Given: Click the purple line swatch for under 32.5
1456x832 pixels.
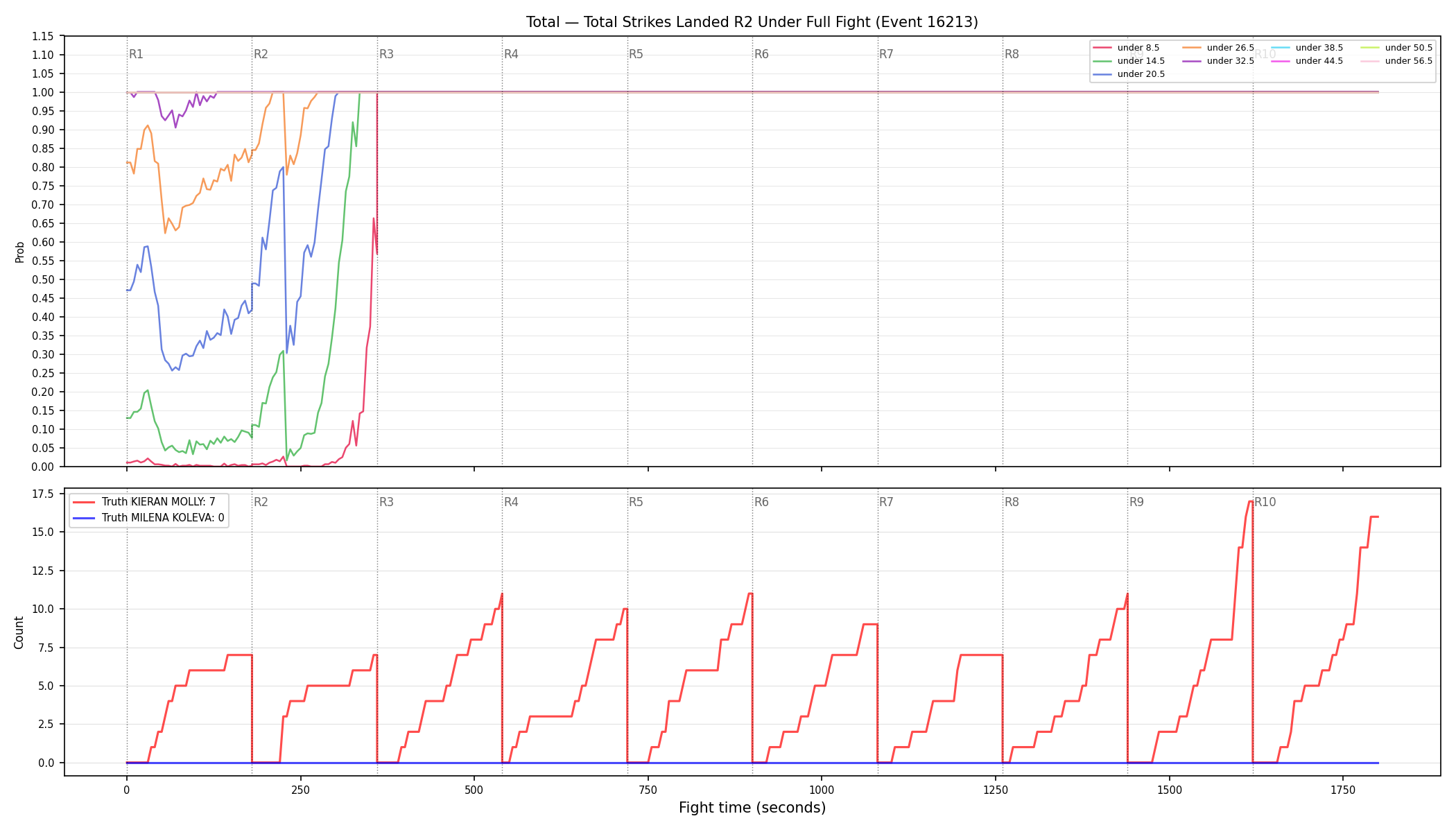Looking at the screenshot, I should pyautogui.click(x=1191, y=61).
